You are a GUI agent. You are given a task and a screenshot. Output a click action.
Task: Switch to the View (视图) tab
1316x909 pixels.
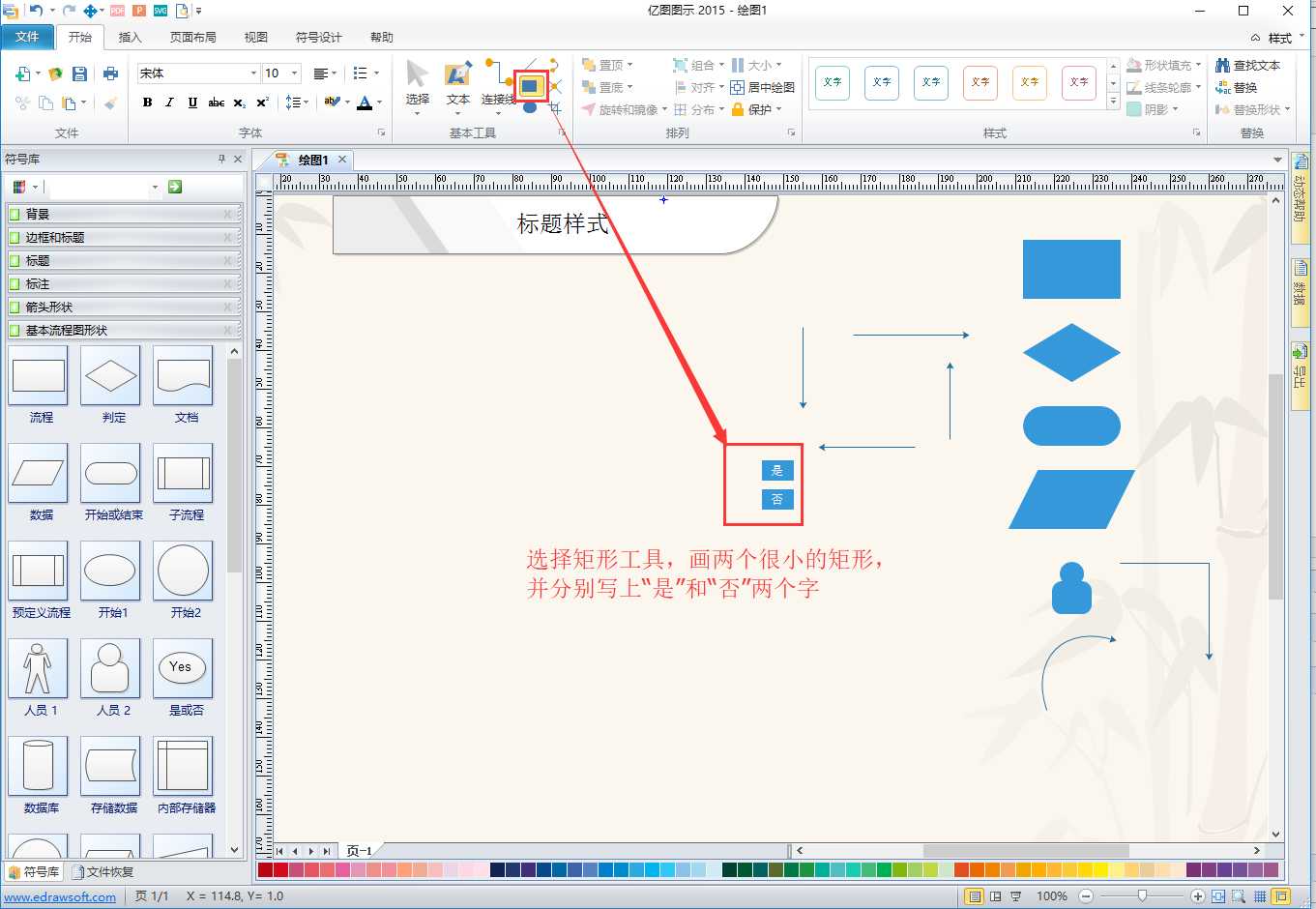[256, 37]
